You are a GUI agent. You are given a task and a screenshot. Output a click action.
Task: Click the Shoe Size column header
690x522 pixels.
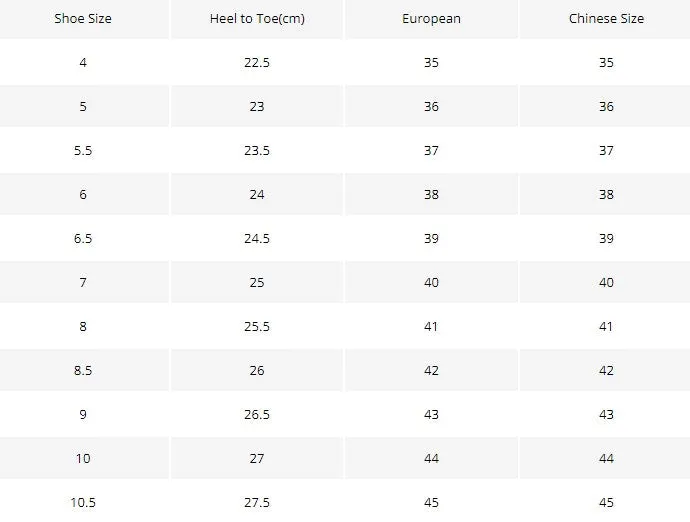click(x=83, y=18)
